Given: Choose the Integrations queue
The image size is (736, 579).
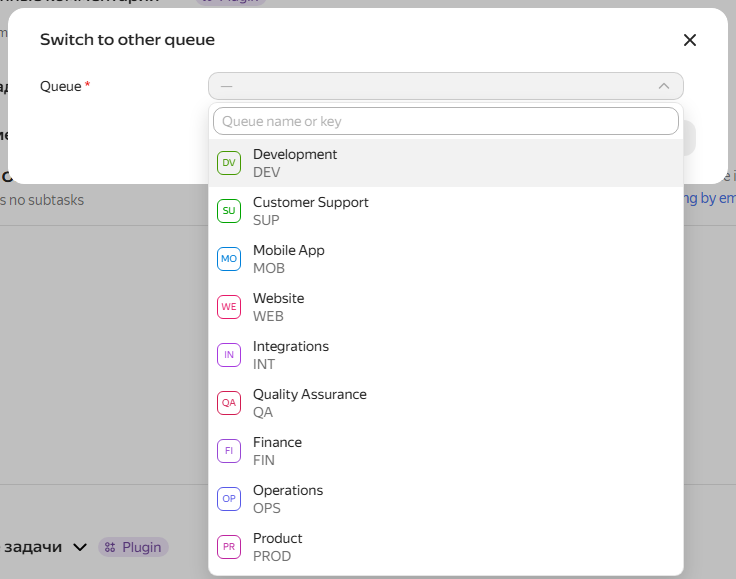Looking at the screenshot, I should pyautogui.click(x=445, y=355).
